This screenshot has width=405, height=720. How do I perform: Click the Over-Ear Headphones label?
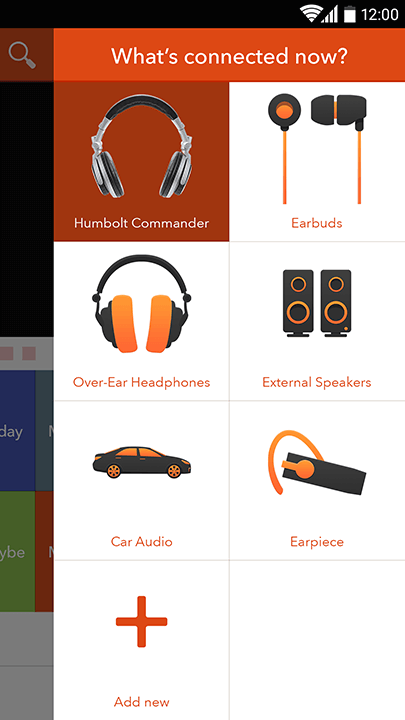pos(141,382)
